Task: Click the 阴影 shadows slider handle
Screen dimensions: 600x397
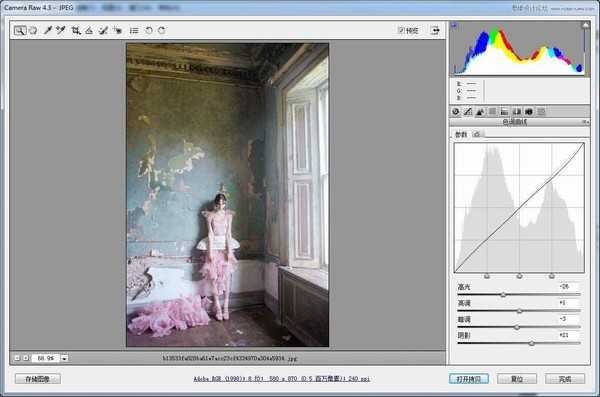Action: [532, 343]
